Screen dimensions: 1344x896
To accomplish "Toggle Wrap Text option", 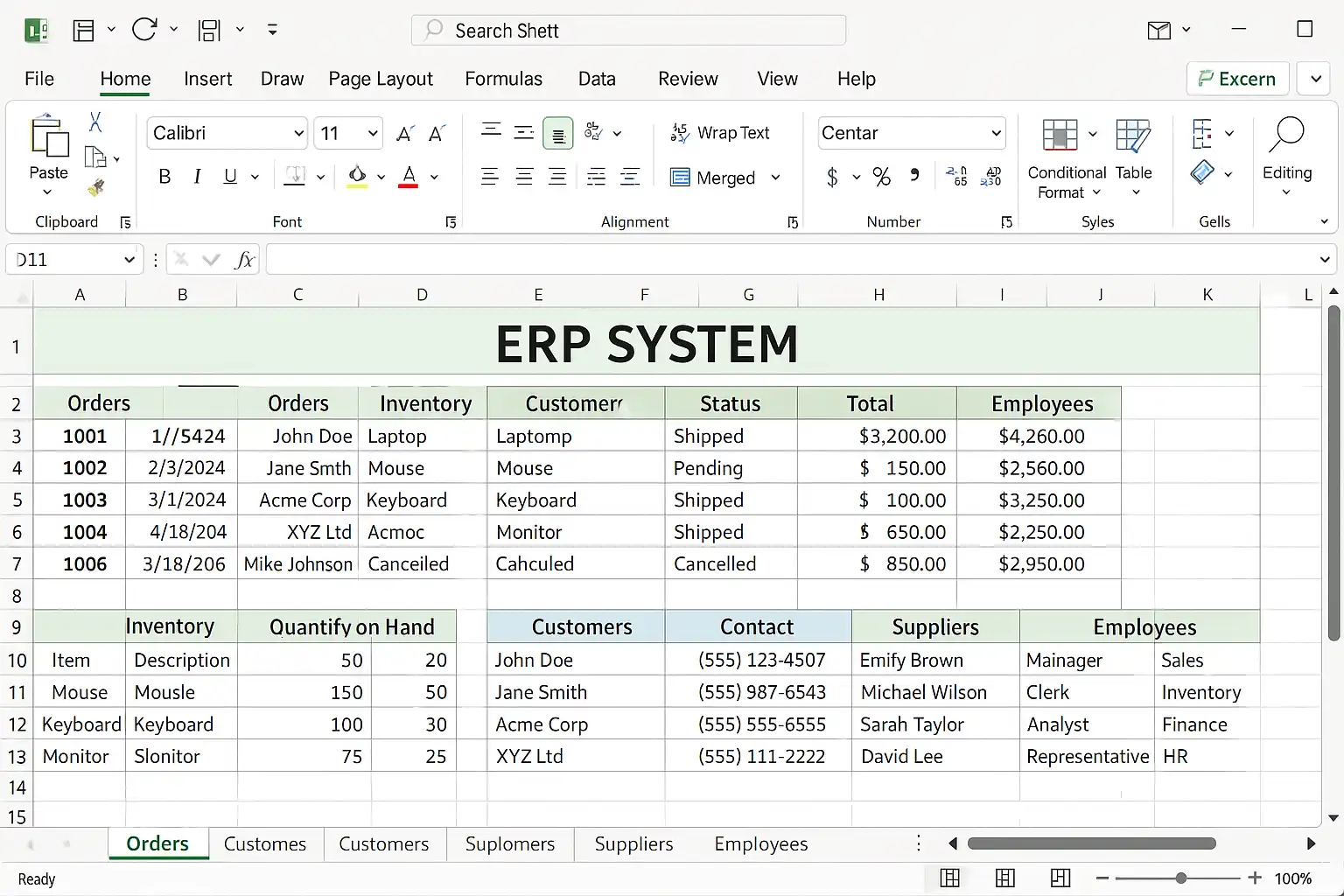I will click(720, 133).
